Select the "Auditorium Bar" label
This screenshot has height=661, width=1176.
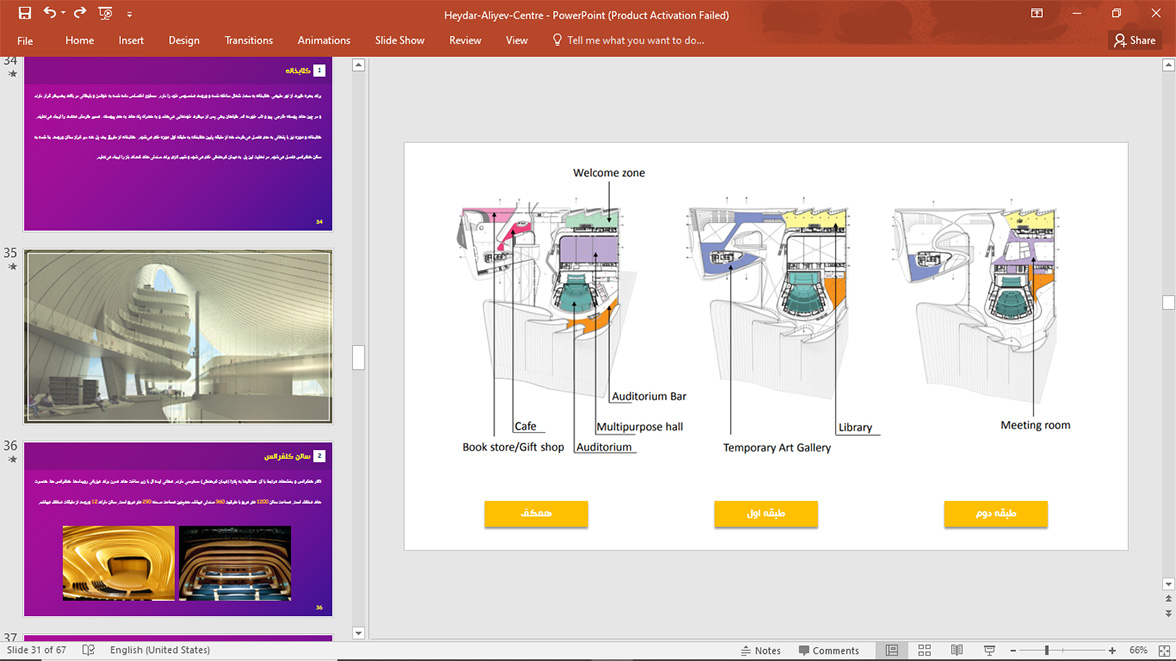tap(649, 396)
